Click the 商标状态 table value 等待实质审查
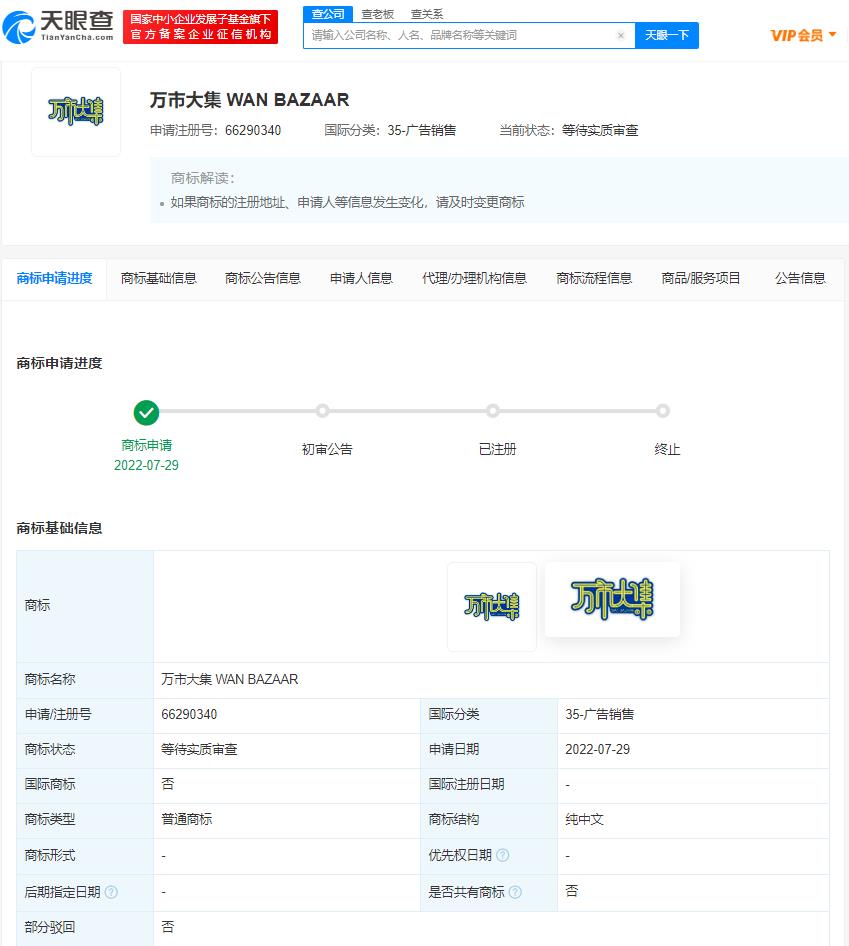The height and width of the screenshot is (946, 849). [199, 749]
